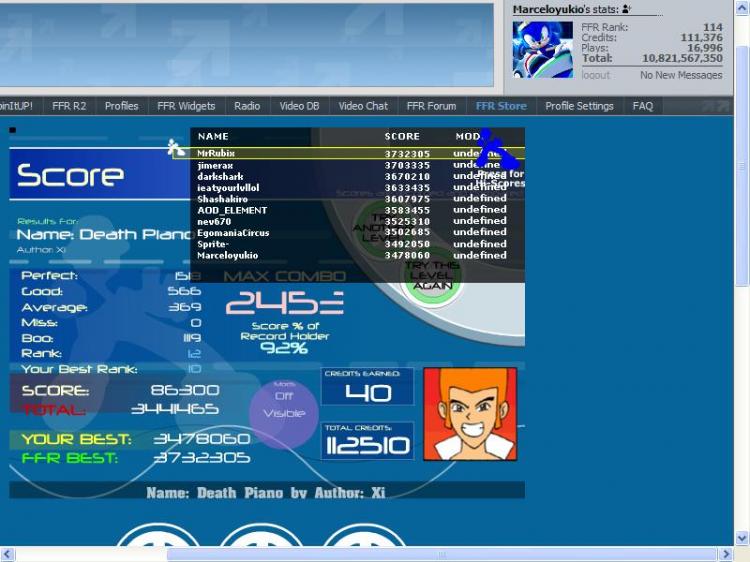750x562 pixels.
Task: Toggle the Mods Off Visible circle
Action: [x=284, y=413]
